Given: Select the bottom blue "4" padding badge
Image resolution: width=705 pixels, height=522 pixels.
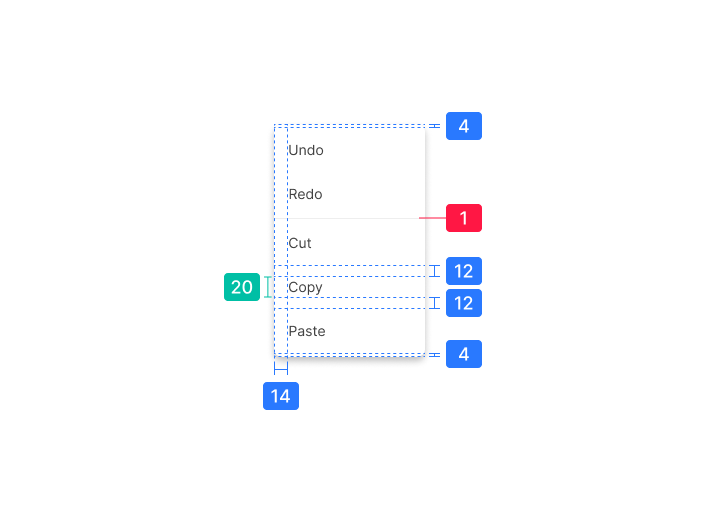Looking at the screenshot, I should coord(464,354).
